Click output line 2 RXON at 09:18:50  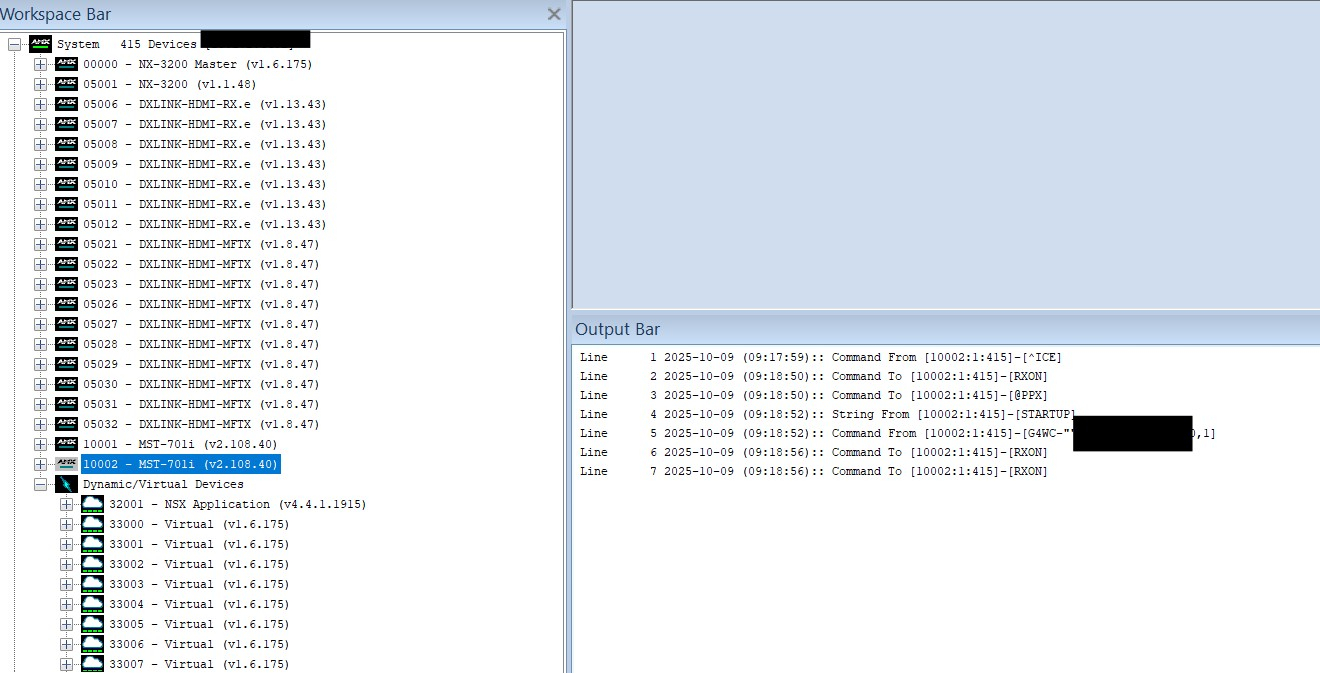click(x=814, y=376)
